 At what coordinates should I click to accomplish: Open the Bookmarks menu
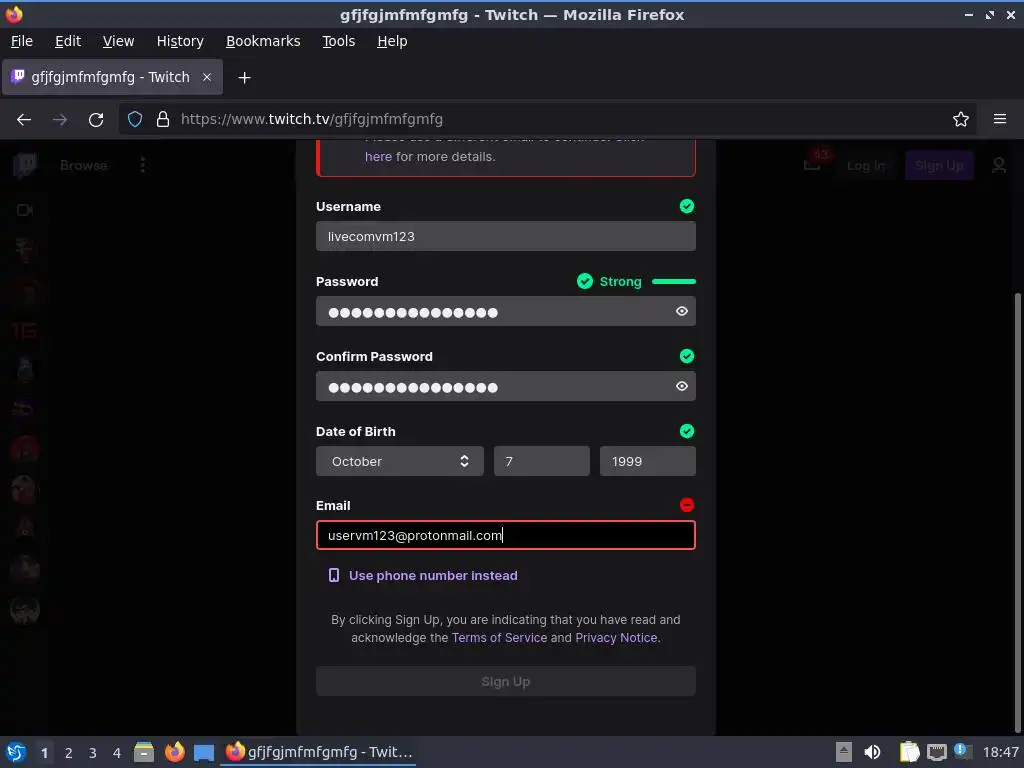(263, 41)
